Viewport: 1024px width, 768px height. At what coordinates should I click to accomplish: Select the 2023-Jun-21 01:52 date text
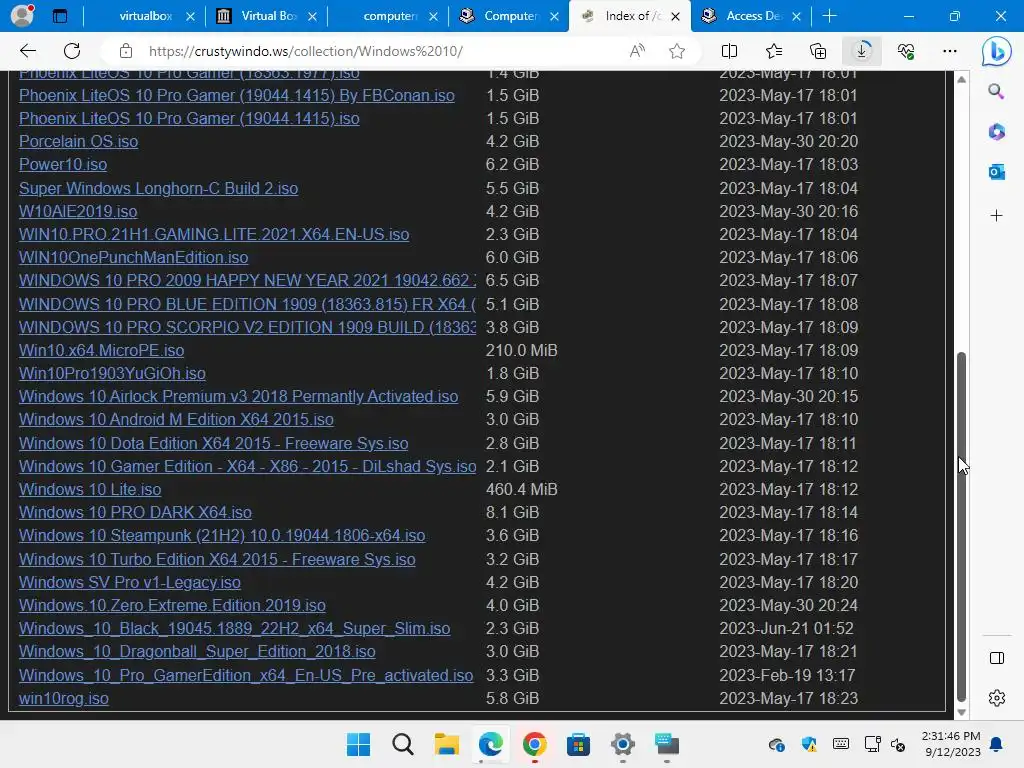coord(786,628)
